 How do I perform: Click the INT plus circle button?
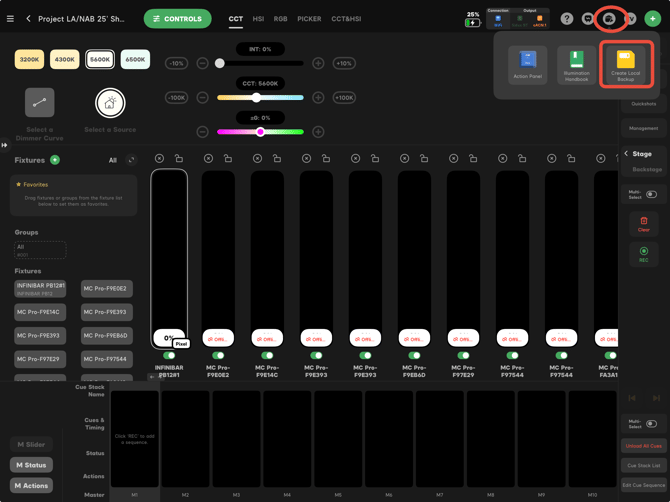coord(318,63)
